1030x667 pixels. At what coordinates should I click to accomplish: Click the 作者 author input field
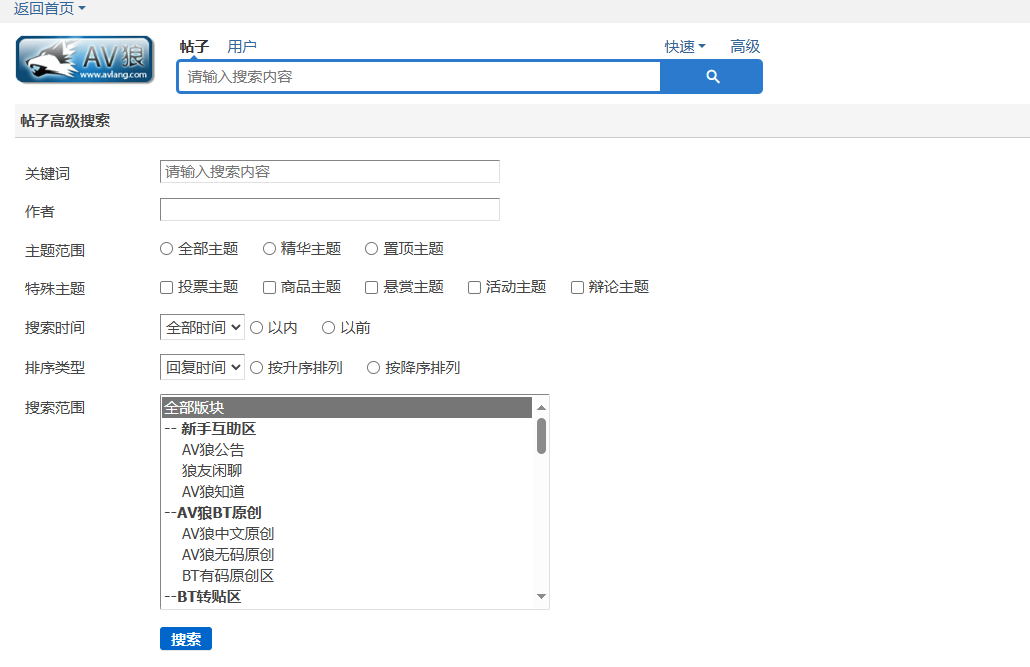[329, 209]
